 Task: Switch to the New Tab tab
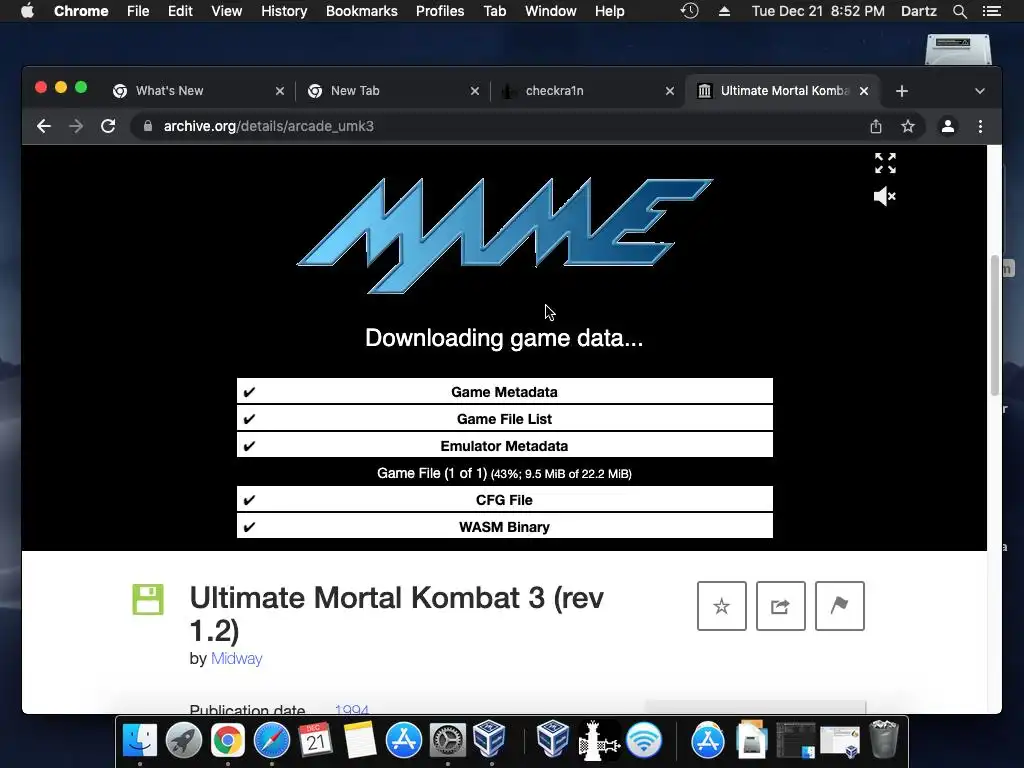393,91
